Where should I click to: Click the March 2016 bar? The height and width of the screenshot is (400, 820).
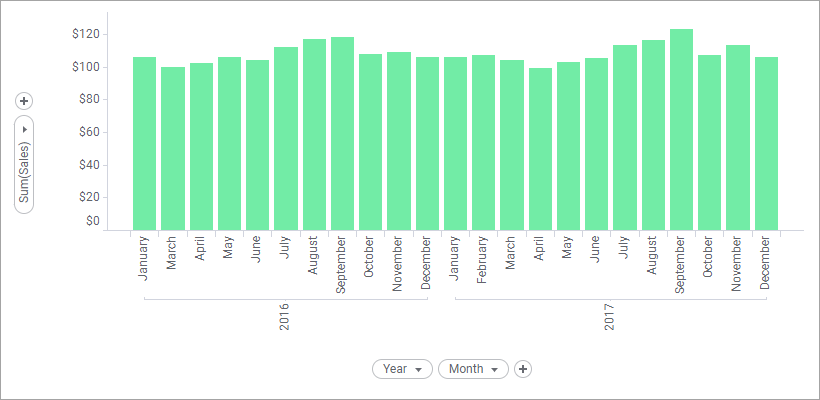173,149
